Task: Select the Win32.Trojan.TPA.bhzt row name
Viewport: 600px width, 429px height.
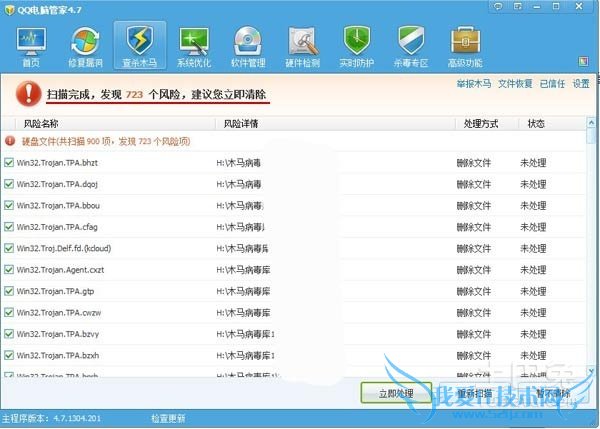Action: 57,163
